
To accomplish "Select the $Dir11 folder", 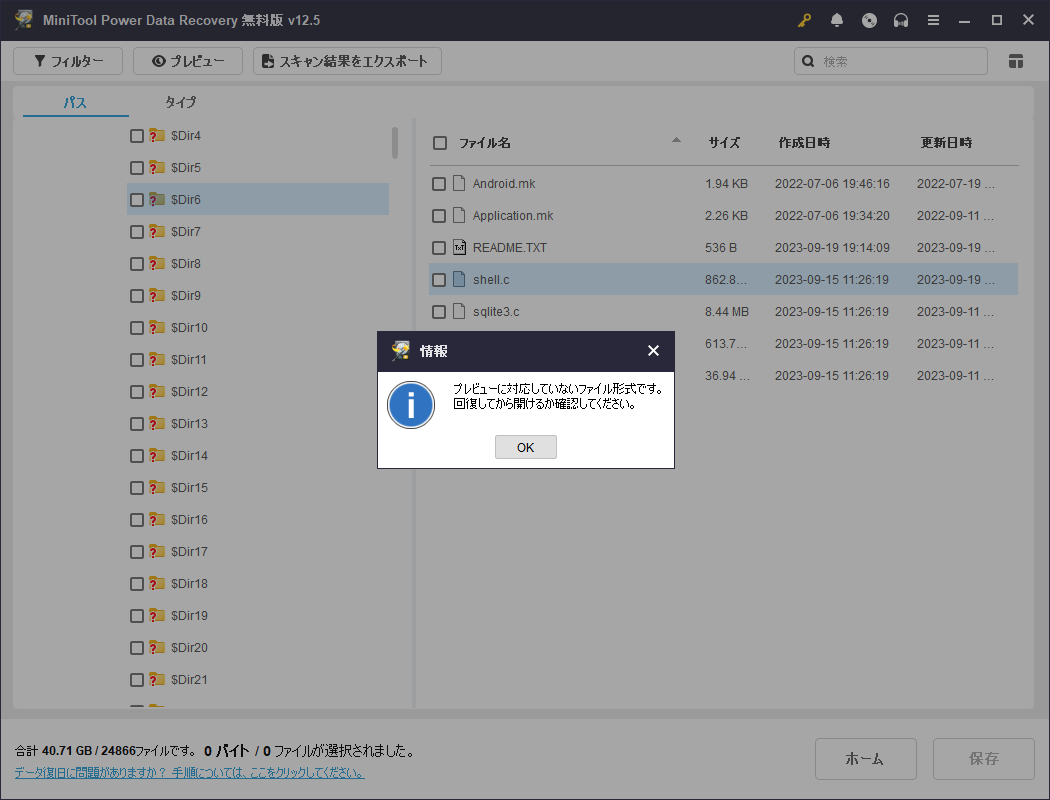I will pos(189,359).
